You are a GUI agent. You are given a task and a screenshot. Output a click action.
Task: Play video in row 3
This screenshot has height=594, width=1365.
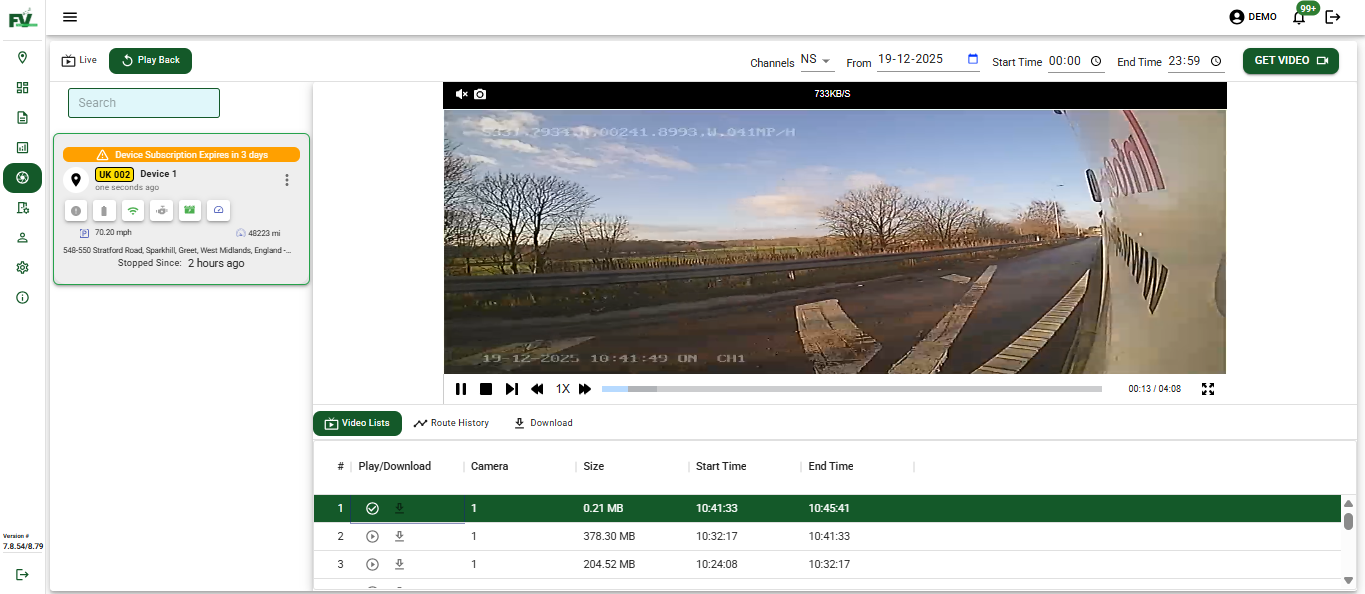[x=372, y=565]
